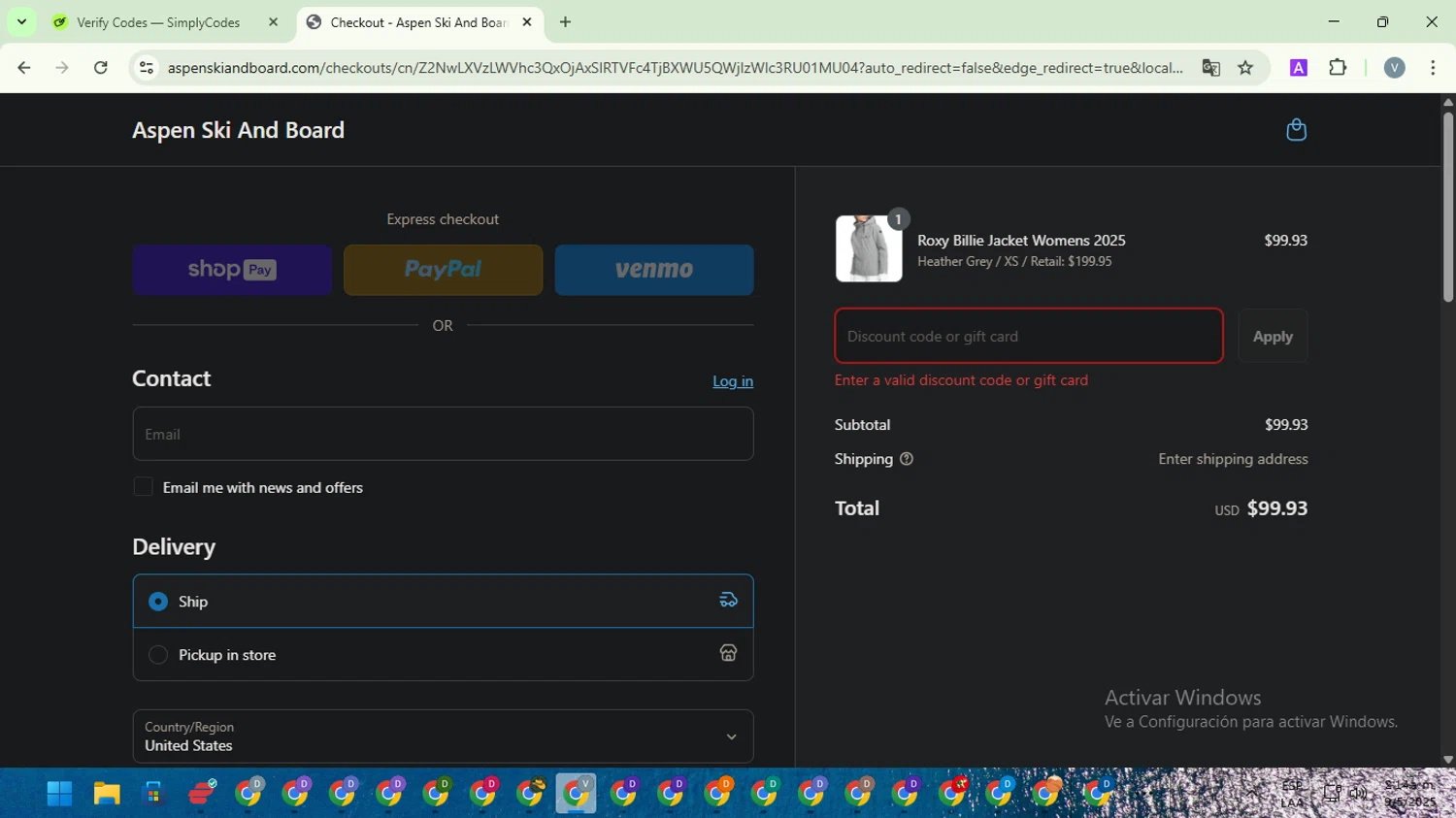1456x818 pixels.
Task: Click the store icon in Pickup option
Action: [728, 654]
